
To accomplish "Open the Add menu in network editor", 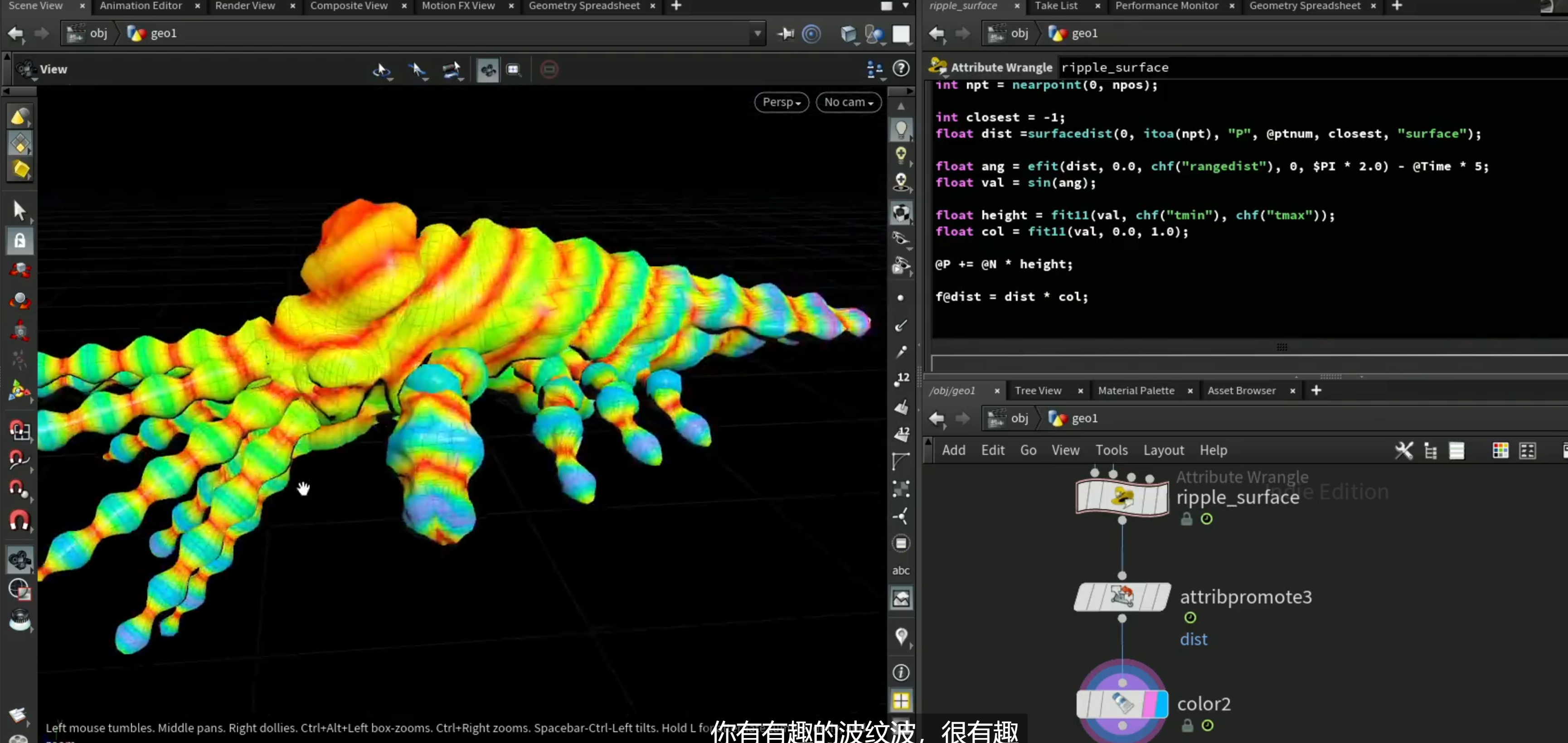I will tap(953, 450).
